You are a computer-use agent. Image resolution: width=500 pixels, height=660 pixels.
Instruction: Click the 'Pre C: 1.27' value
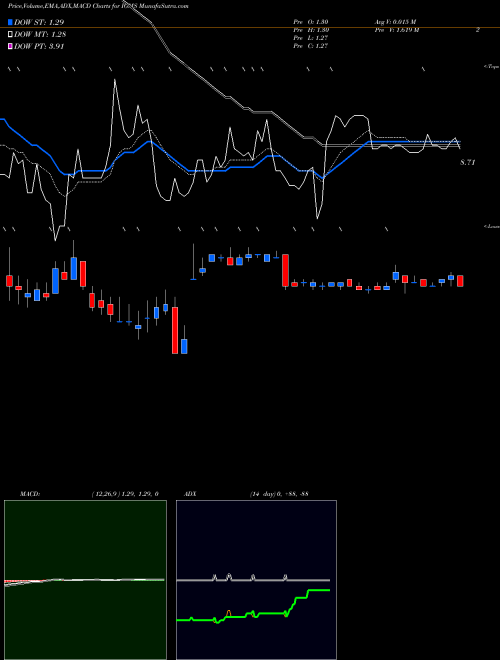(x=311, y=46)
